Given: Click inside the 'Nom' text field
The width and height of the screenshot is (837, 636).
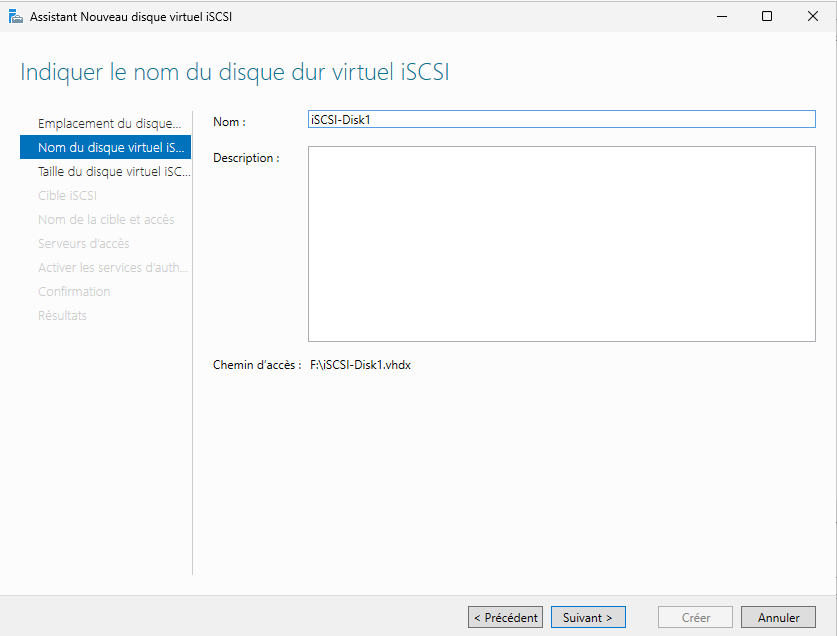Looking at the screenshot, I should pos(560,118).
